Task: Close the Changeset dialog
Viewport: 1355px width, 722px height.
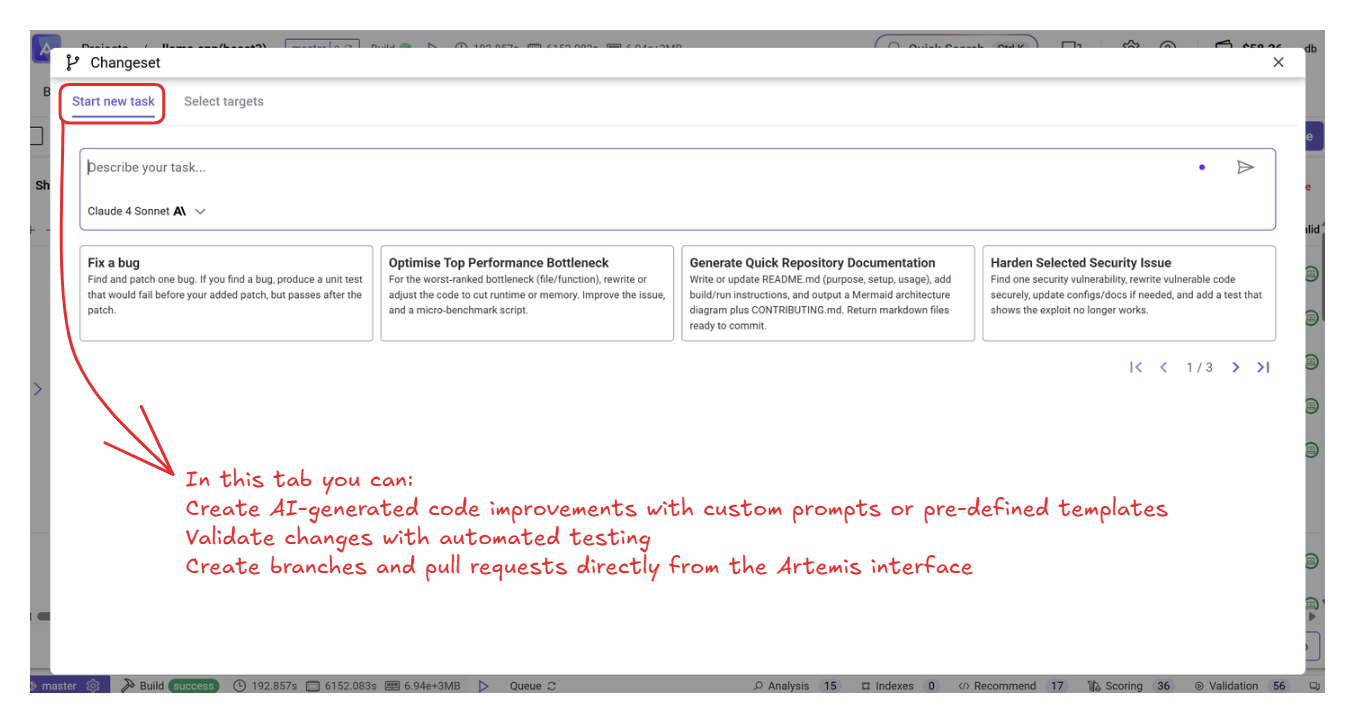Action: click(x=1278, y=63)
